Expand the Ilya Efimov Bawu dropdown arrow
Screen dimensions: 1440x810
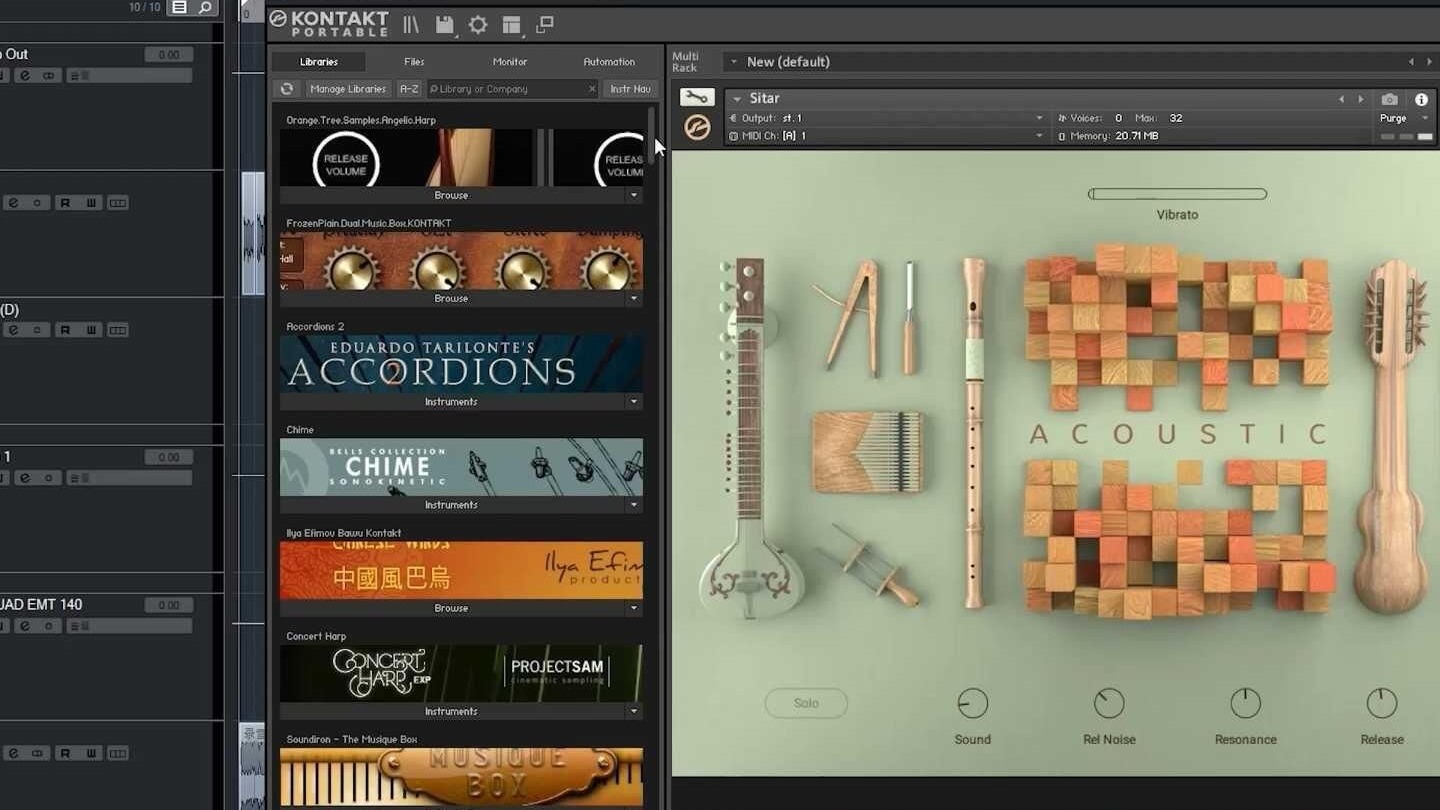pos(633,608)
